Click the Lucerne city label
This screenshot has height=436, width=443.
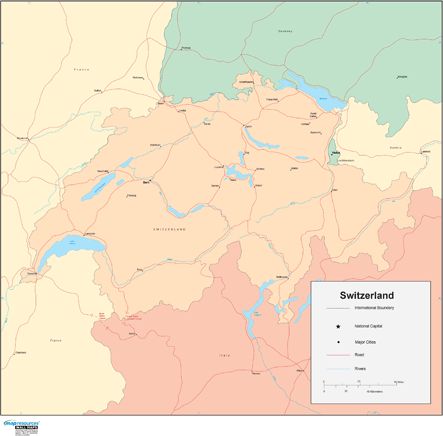coord(219,167)
